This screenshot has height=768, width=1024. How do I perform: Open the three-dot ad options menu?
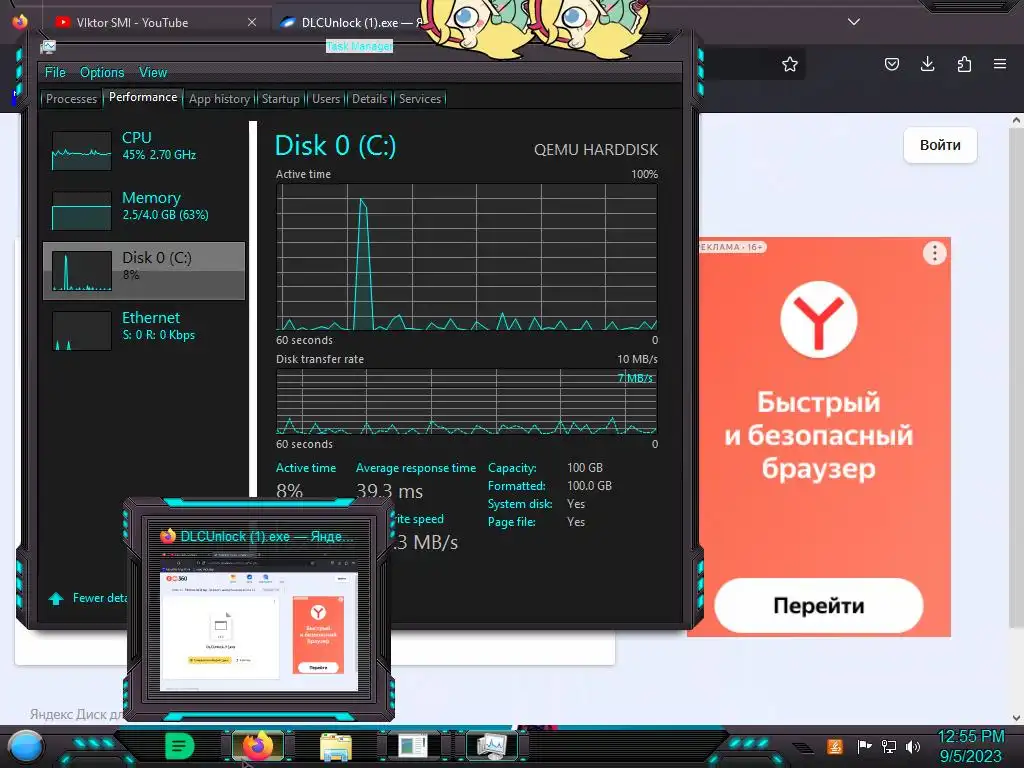click(935, 253)
